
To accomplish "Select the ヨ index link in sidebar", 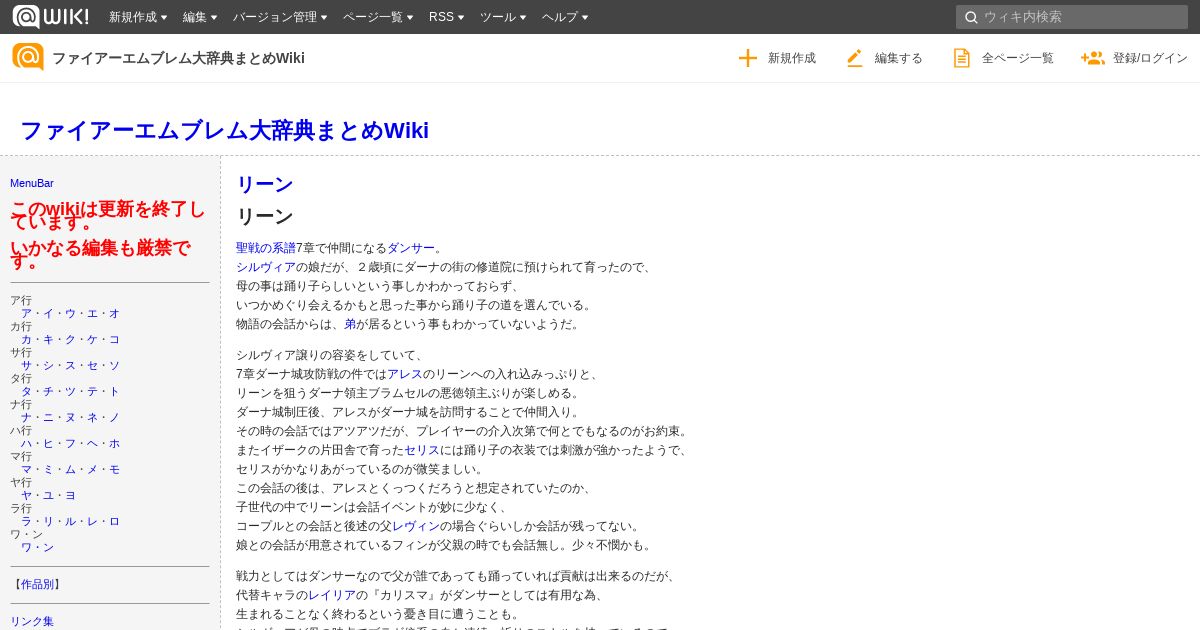I will click(70, 495).
